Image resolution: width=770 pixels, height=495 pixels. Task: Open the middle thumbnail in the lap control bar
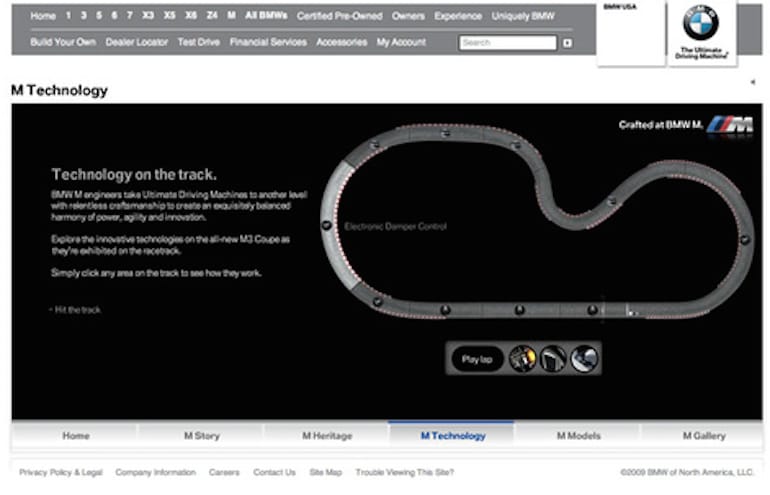[x=553, y=358]
